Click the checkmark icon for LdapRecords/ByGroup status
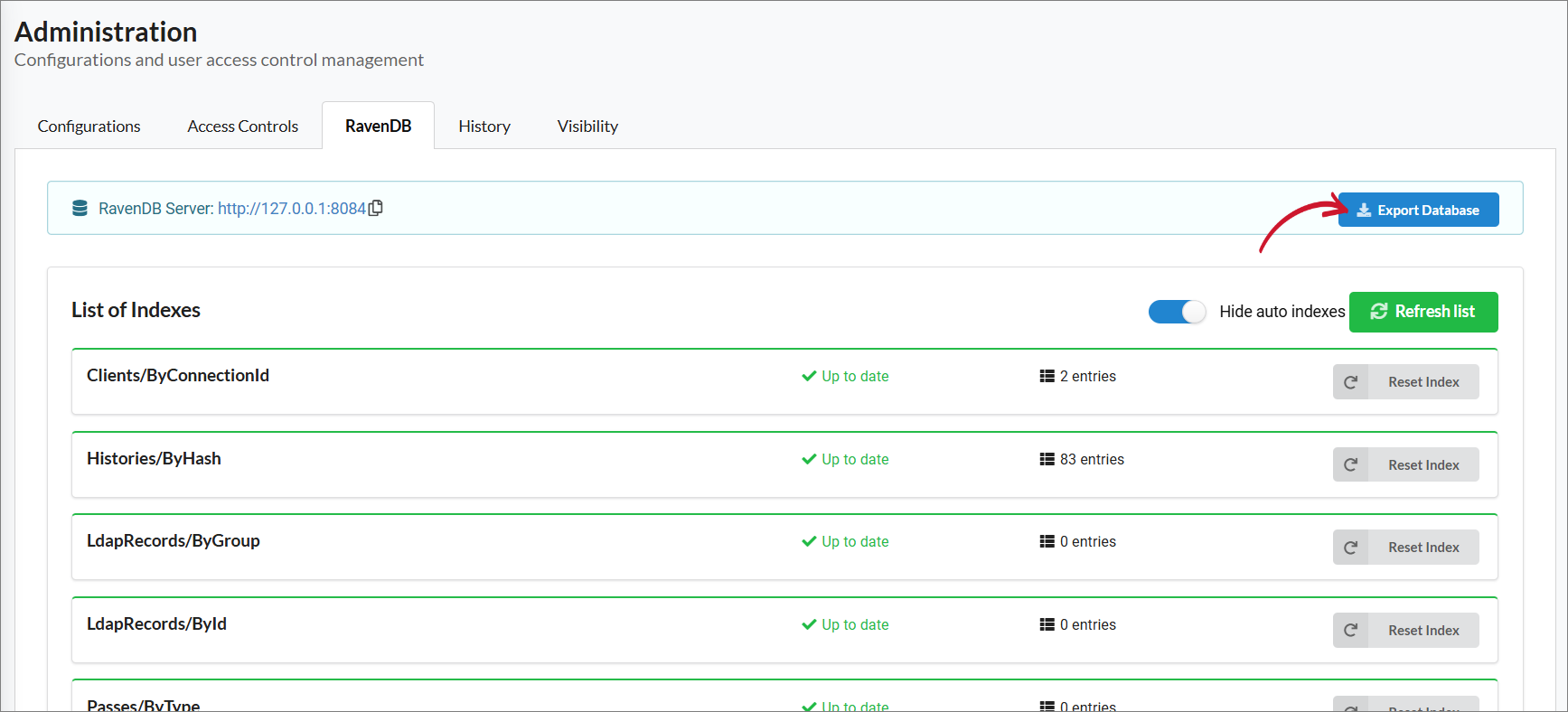This screenshot has height=712, width=1568. pyautogui.click(x=809, y=541)
